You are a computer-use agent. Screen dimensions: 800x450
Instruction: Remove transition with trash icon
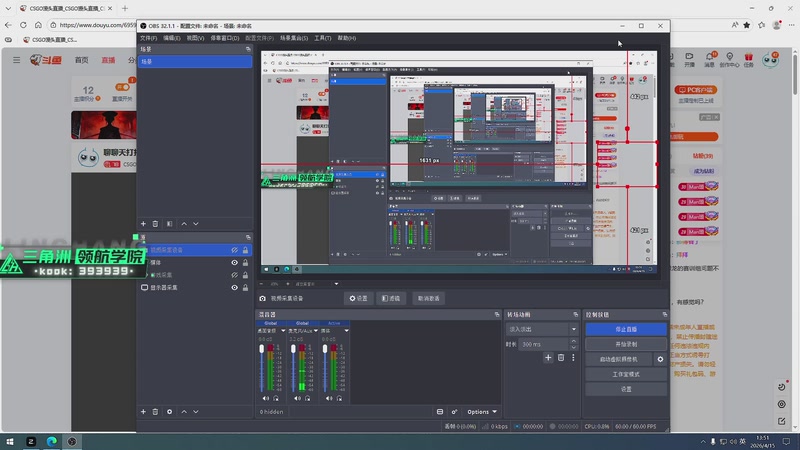(x=561, y=358)
